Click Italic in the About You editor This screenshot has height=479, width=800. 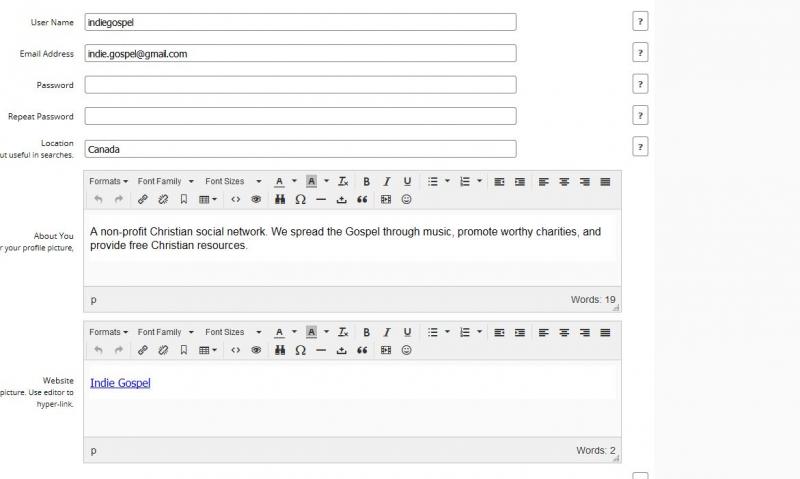(387, 182)
